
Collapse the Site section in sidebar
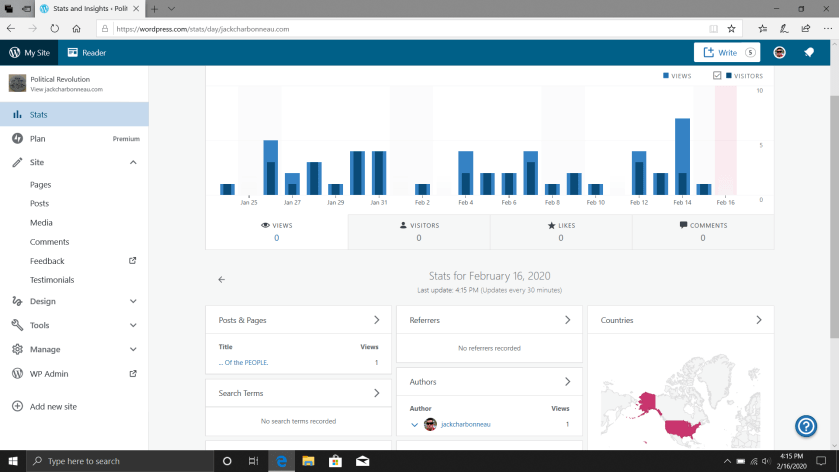tap(133, 162)
